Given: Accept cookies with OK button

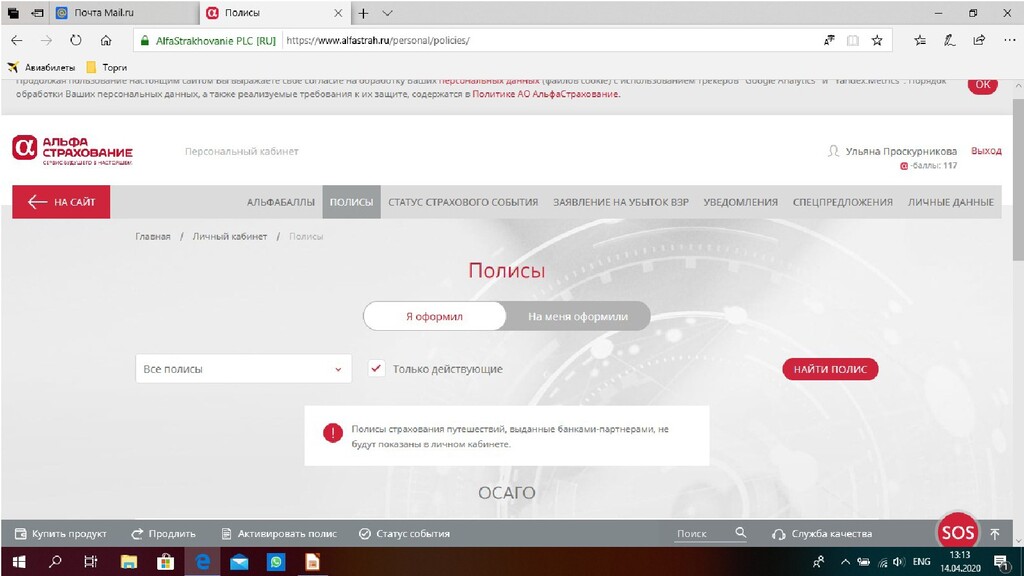Looking at the screenshot, I should [x=983, y=84].
